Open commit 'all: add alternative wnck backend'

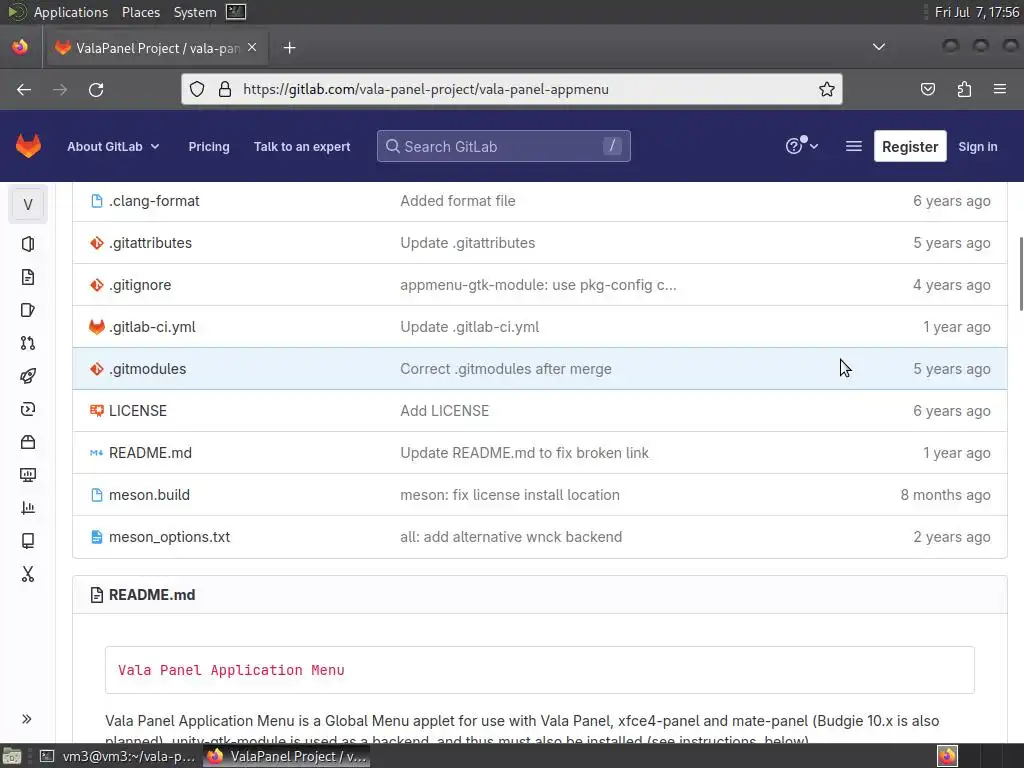tap(511, 537)
